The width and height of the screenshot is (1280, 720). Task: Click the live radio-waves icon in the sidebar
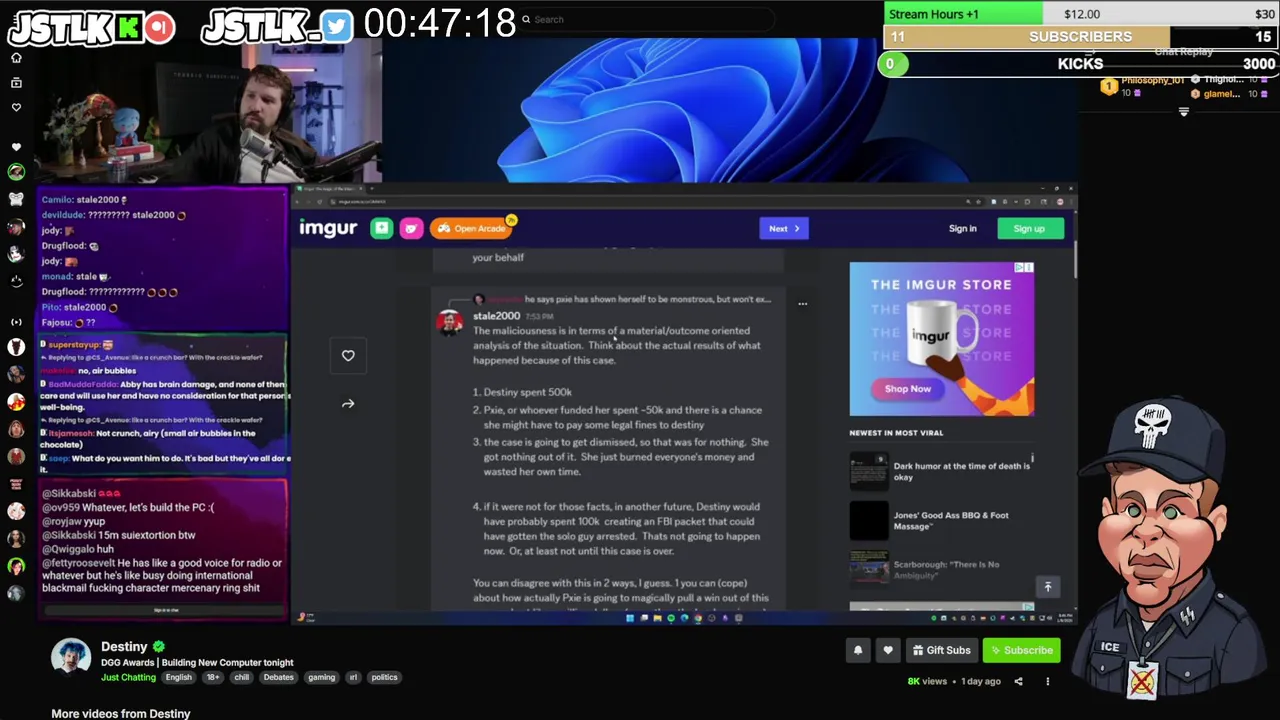point(16,322)
